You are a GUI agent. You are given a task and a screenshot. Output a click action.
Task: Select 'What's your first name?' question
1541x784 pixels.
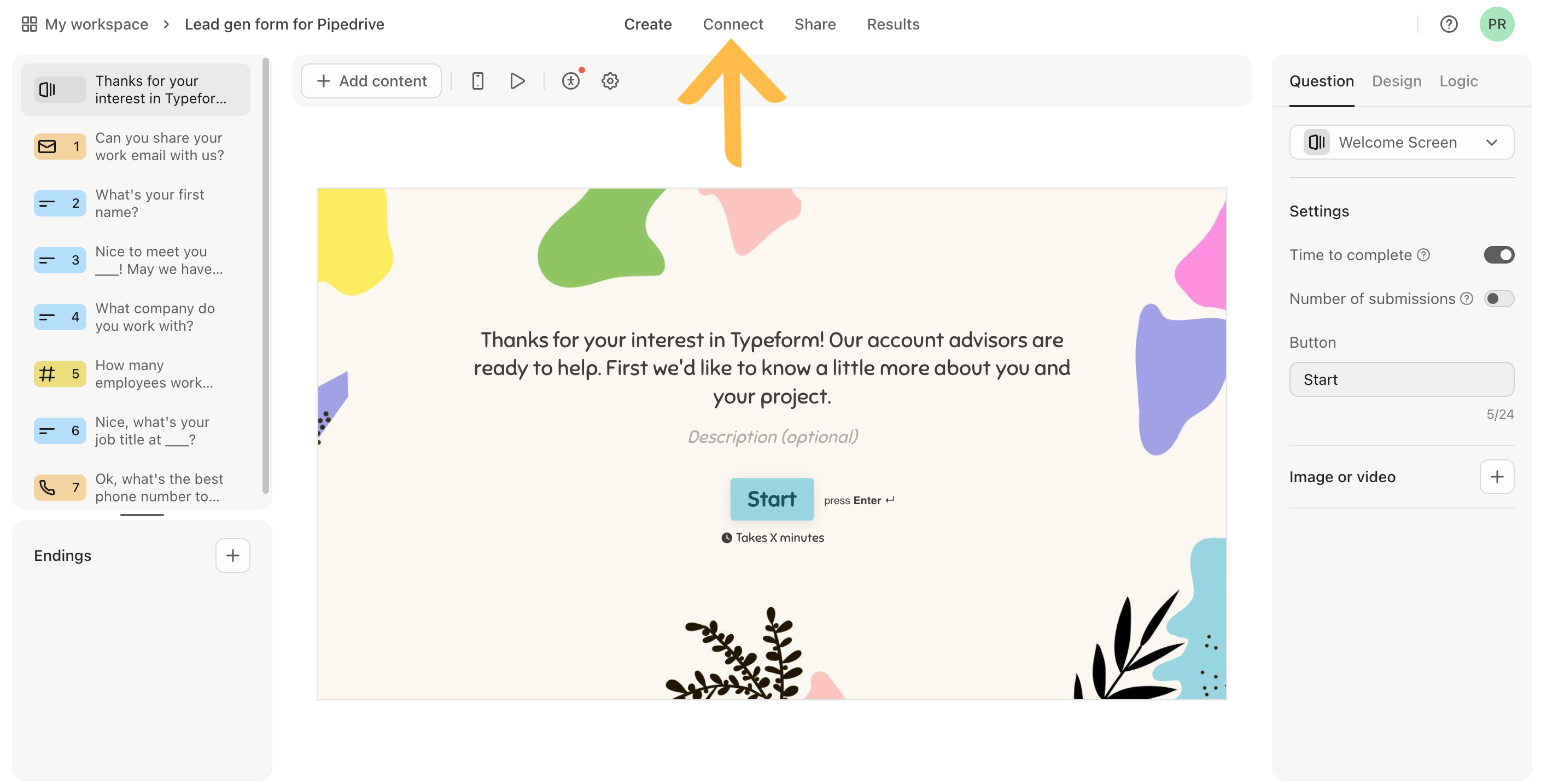click(135, 203)
